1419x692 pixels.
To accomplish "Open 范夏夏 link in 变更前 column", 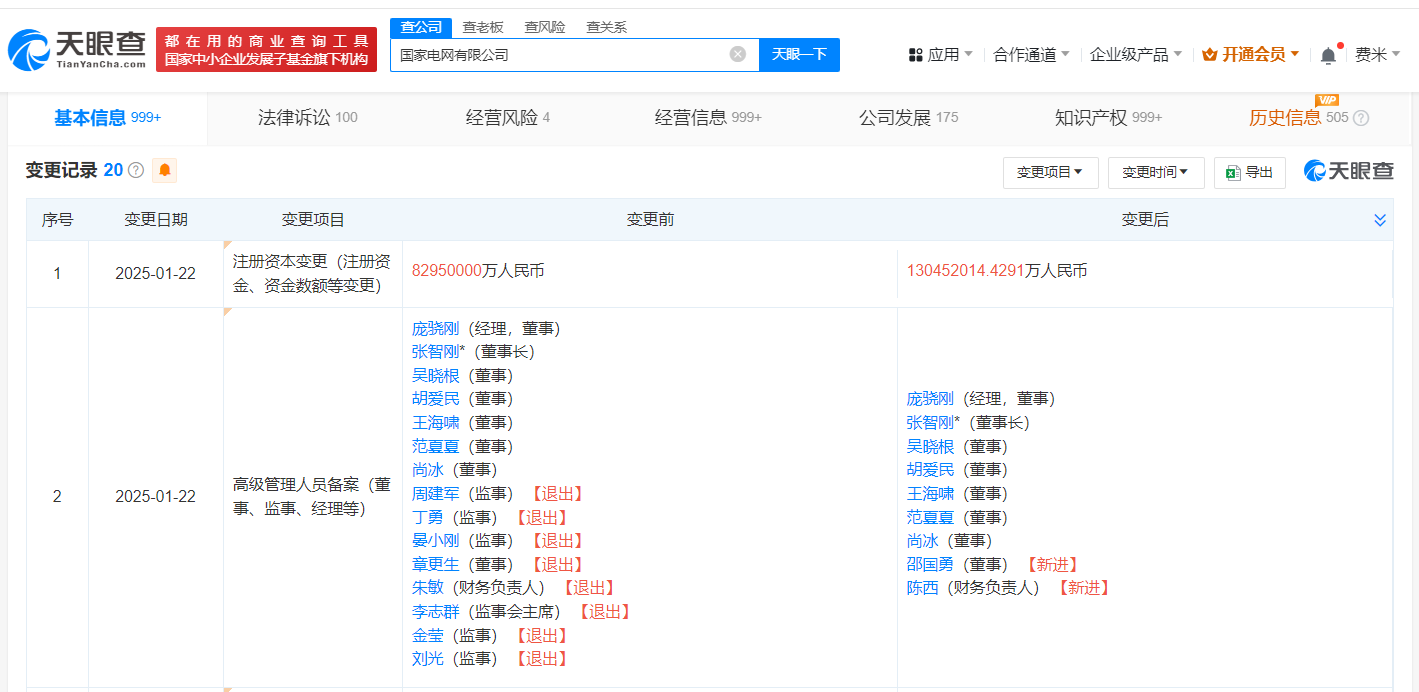I will (436, 446).
